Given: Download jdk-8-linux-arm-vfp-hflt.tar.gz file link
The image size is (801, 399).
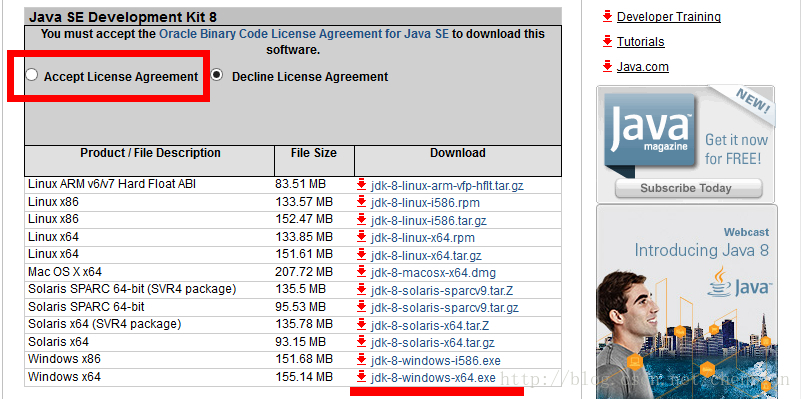Looking at the screenshot, I should point(447,186).
